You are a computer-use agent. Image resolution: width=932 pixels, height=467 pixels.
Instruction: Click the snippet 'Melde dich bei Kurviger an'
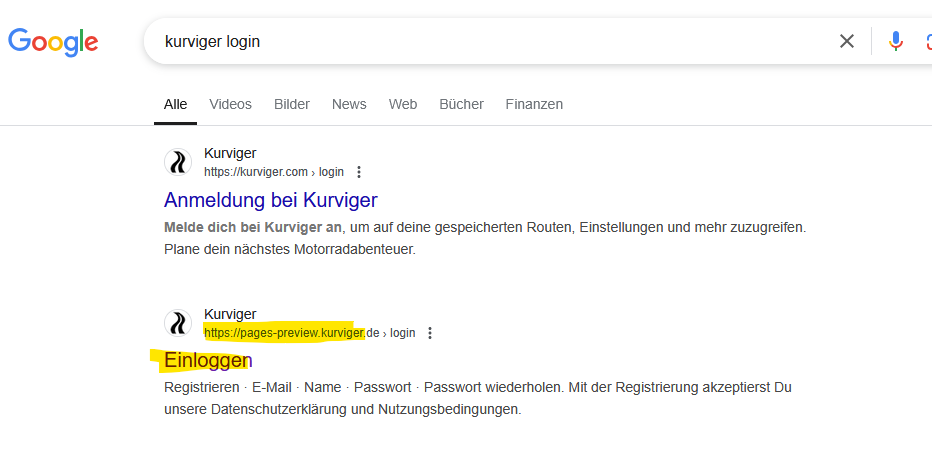click(x=253, y=228)
